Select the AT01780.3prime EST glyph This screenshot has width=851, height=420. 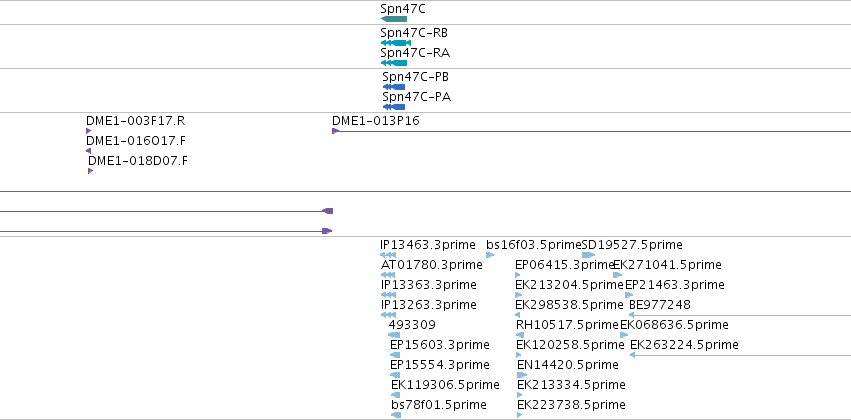pyautogui.click(x=388, y=275)
